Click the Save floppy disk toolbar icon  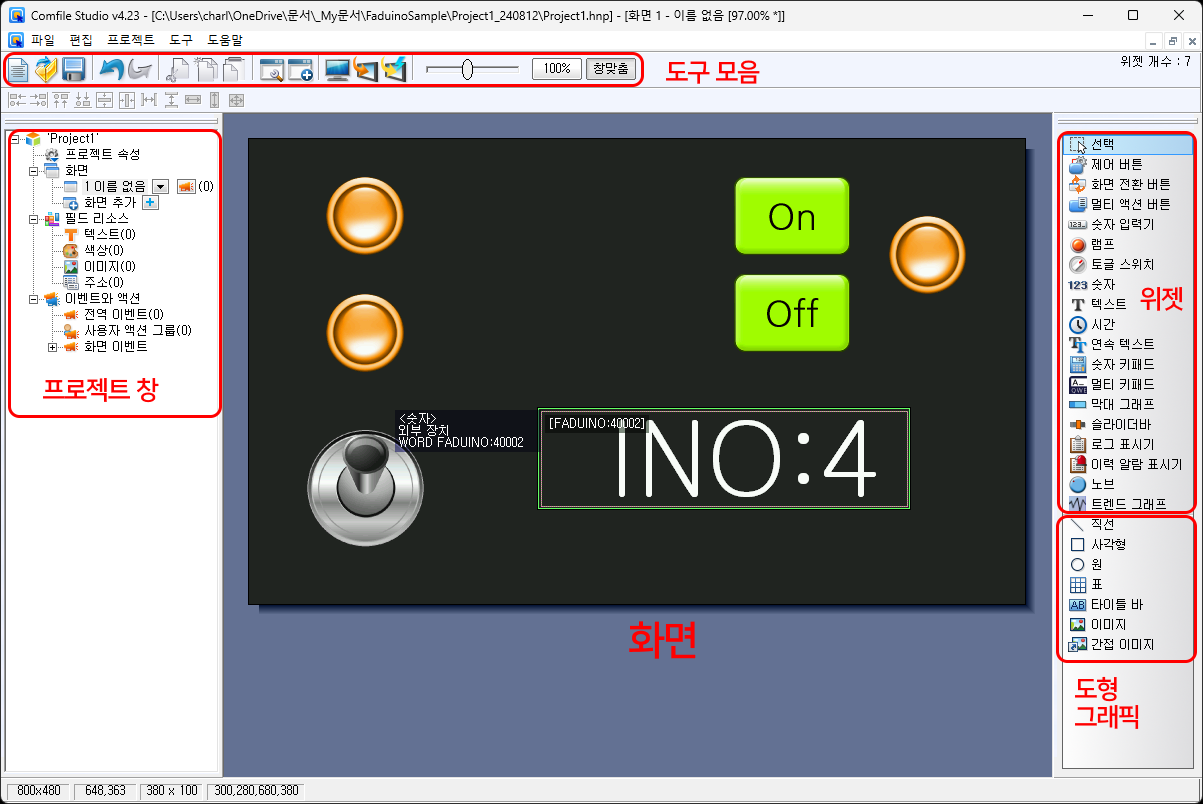[73, 69]
